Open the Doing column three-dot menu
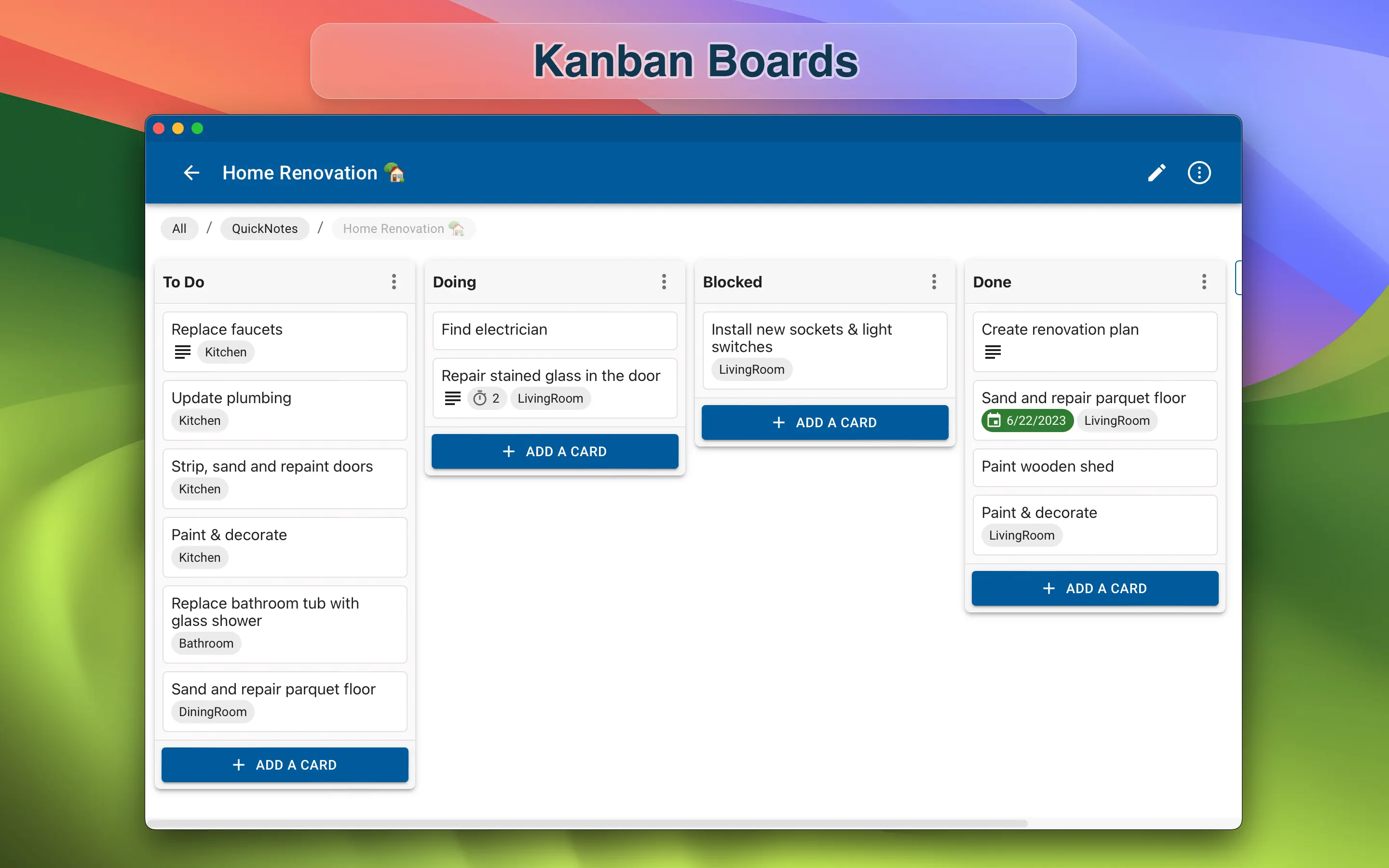Viewport: 1389px width, 868px height. 664,282
